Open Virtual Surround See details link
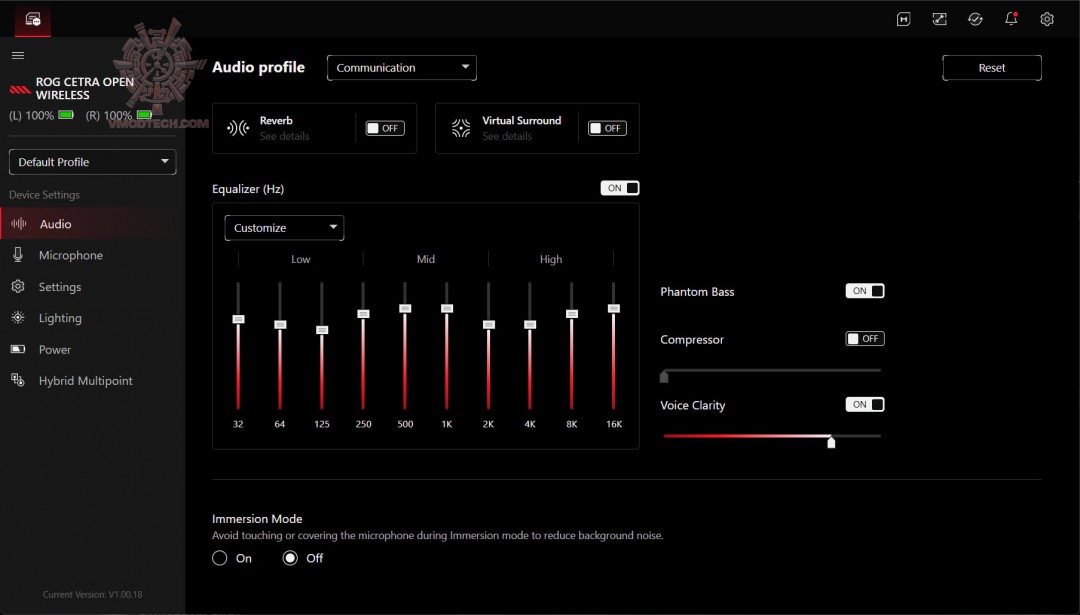 tap(507, 136)
